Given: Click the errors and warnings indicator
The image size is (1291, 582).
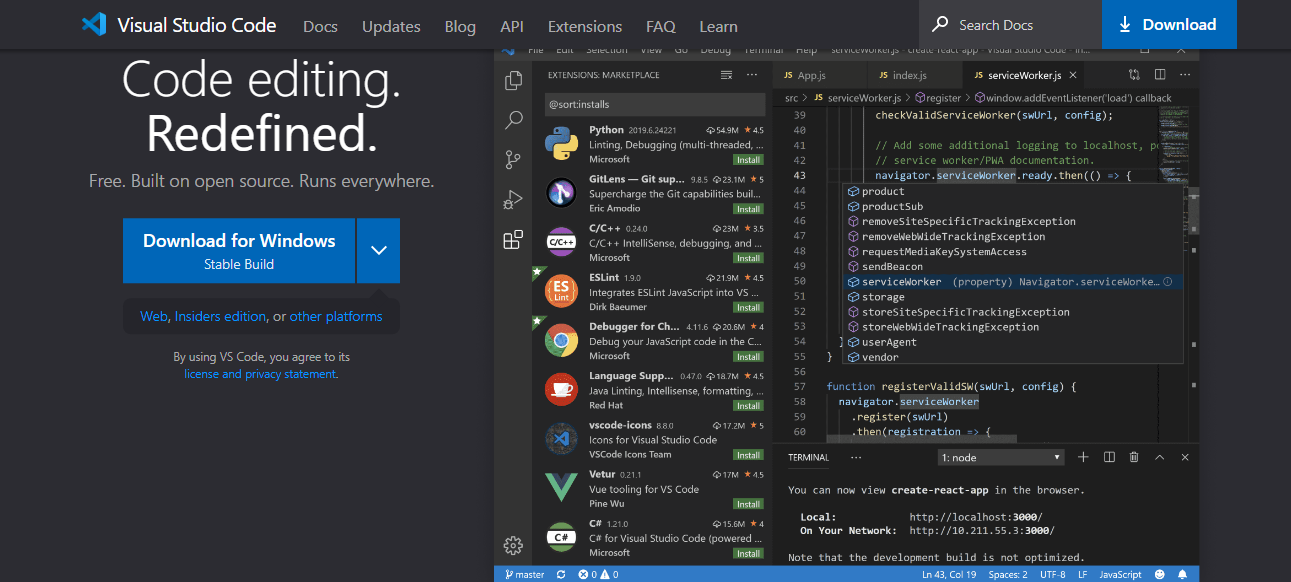Looking at the screenshot, I should click(597, 574).
